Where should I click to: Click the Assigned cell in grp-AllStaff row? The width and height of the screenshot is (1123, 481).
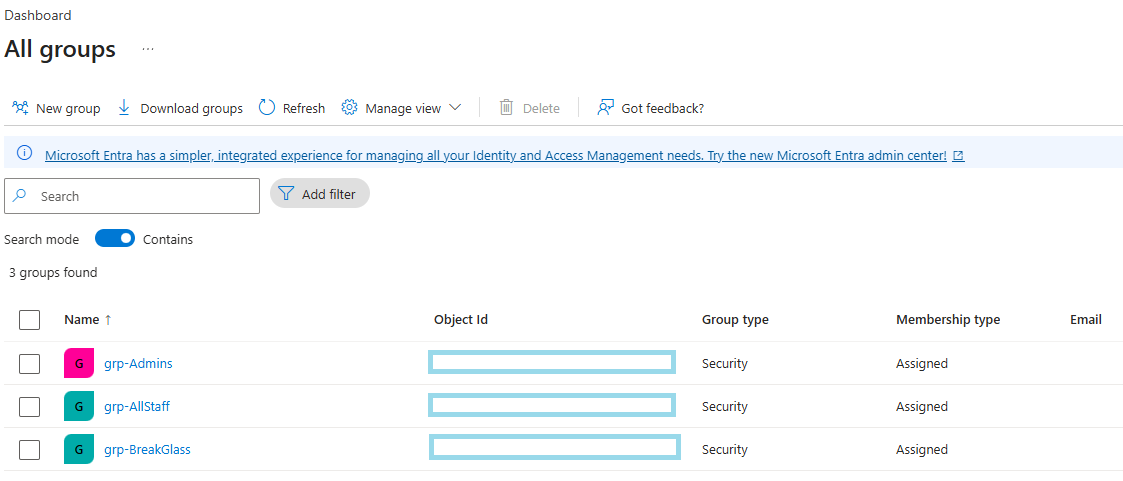[x=922, y=407]
